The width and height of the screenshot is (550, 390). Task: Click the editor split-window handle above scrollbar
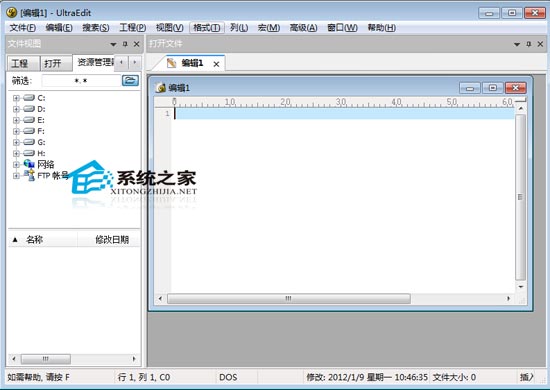(521, 101)
